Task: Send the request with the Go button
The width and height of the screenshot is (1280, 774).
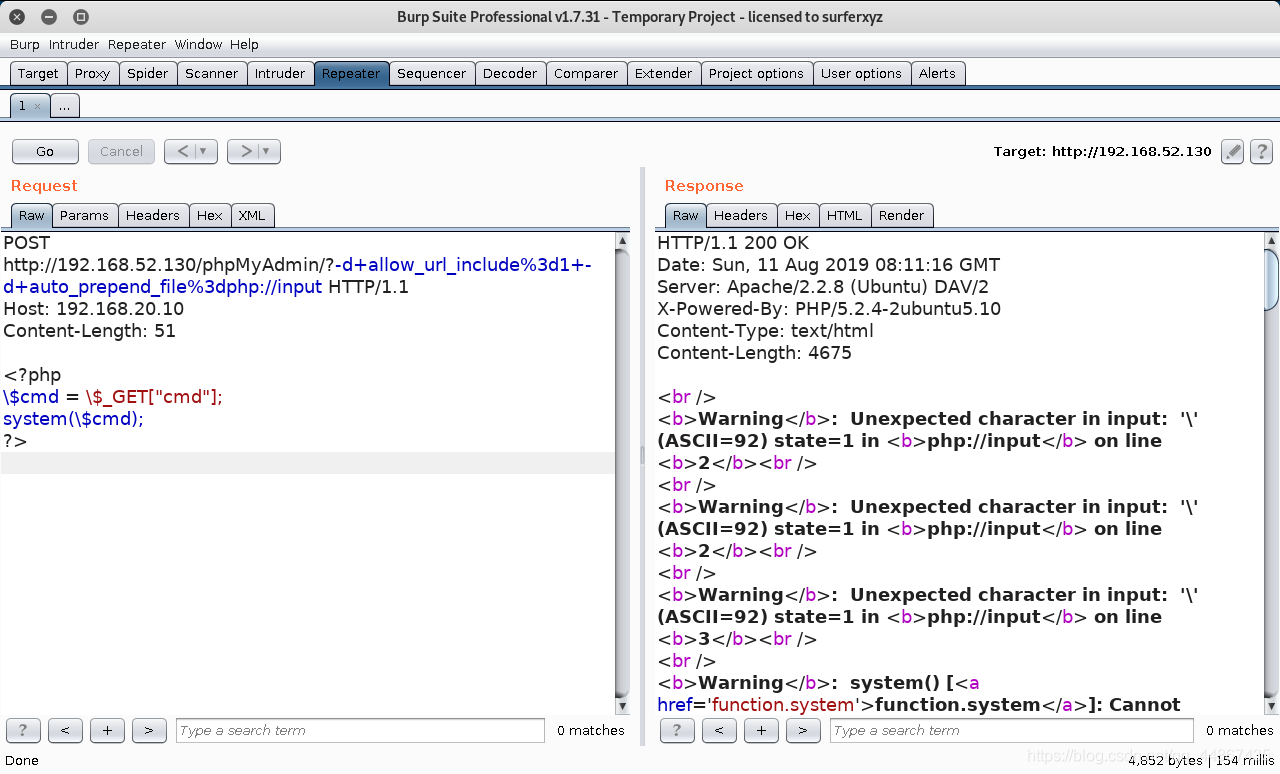Action: click(45, 152)
